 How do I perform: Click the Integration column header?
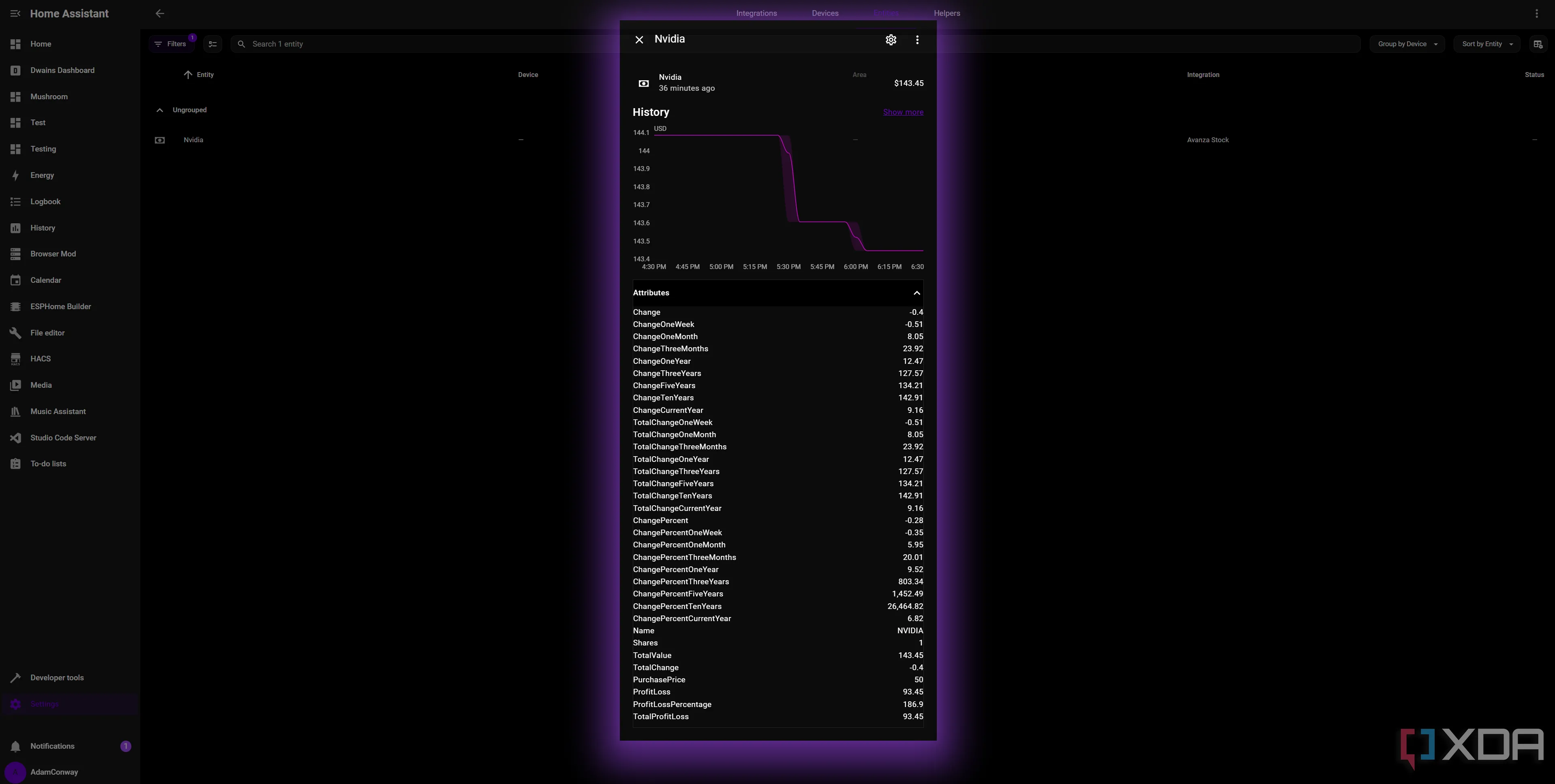pos(1203,75)
